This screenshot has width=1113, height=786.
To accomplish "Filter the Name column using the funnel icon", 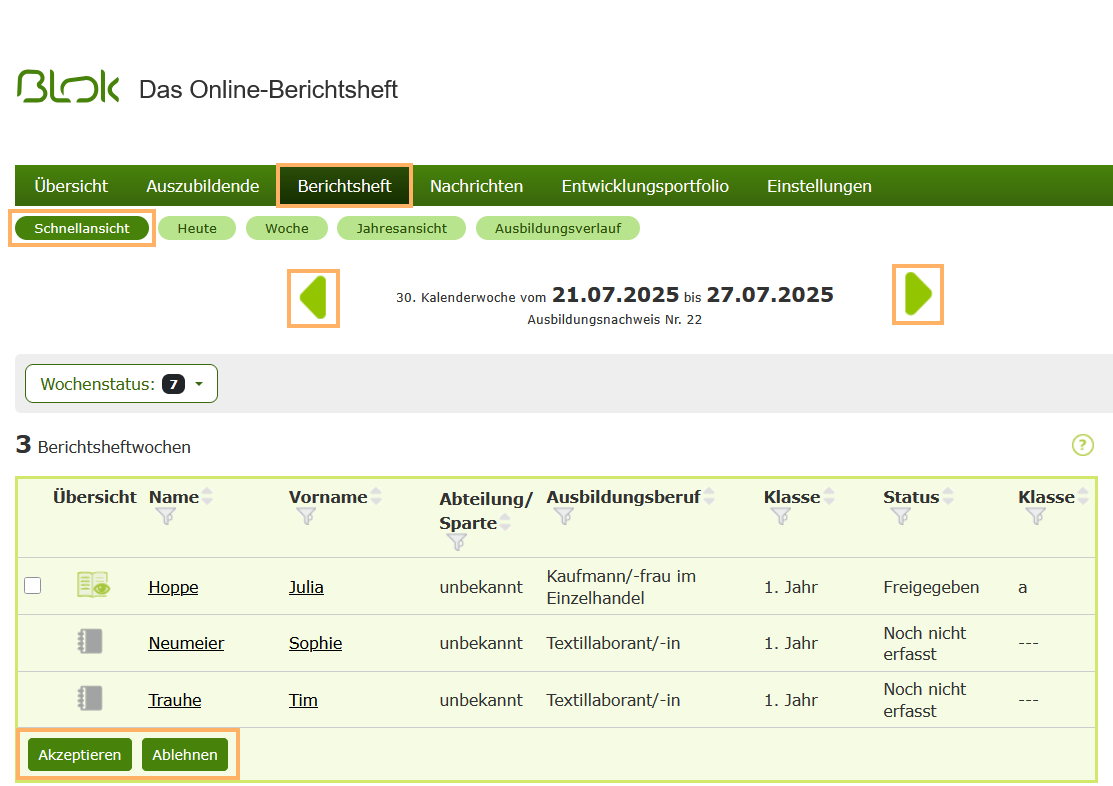I will pos(165,516).
